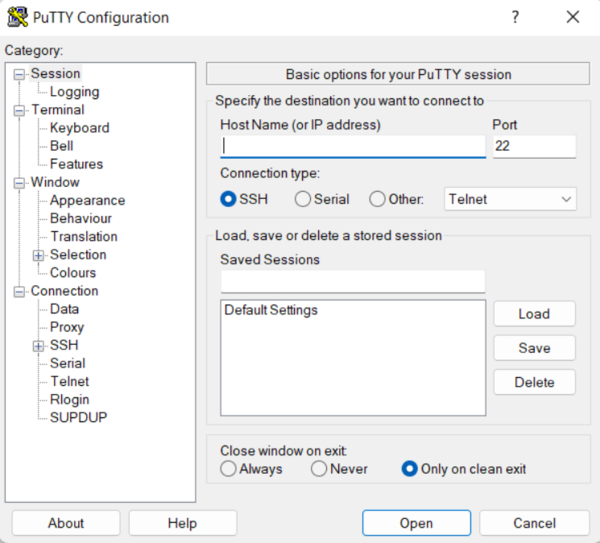Collapse the Connection category

(19, 291)
